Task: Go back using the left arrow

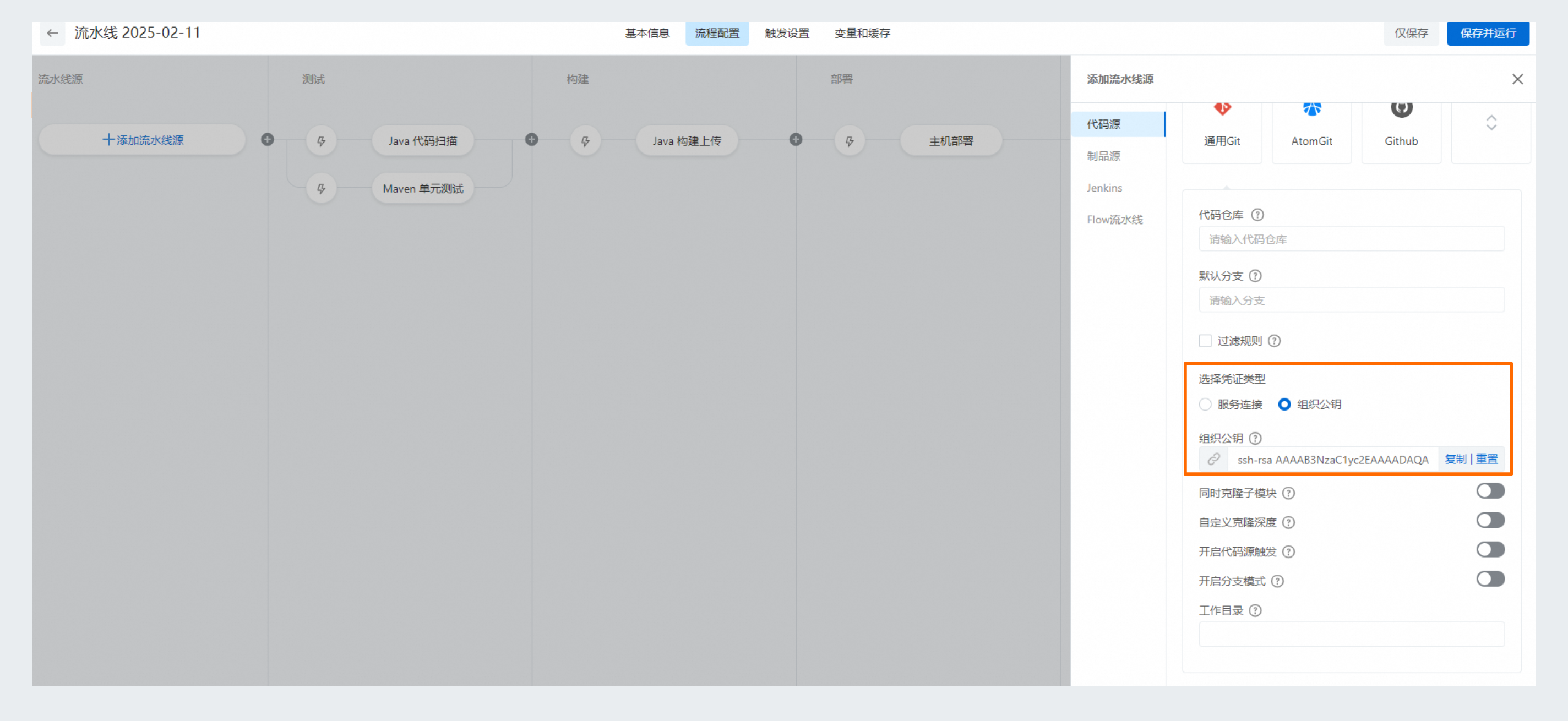Action: [52, 33]
